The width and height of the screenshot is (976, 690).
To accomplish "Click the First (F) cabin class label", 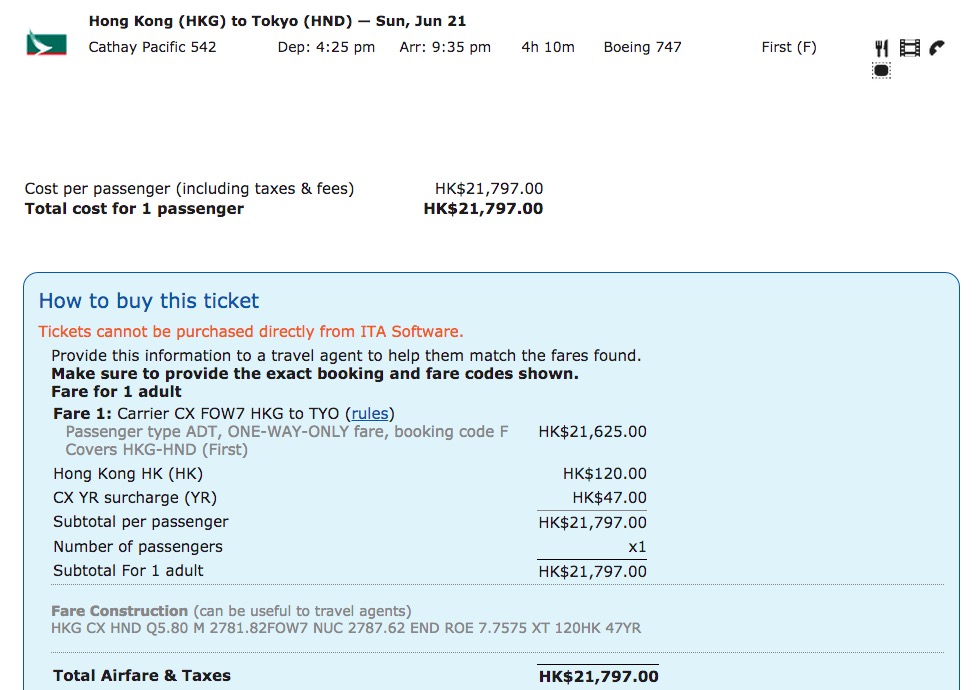I will point(788,47).
